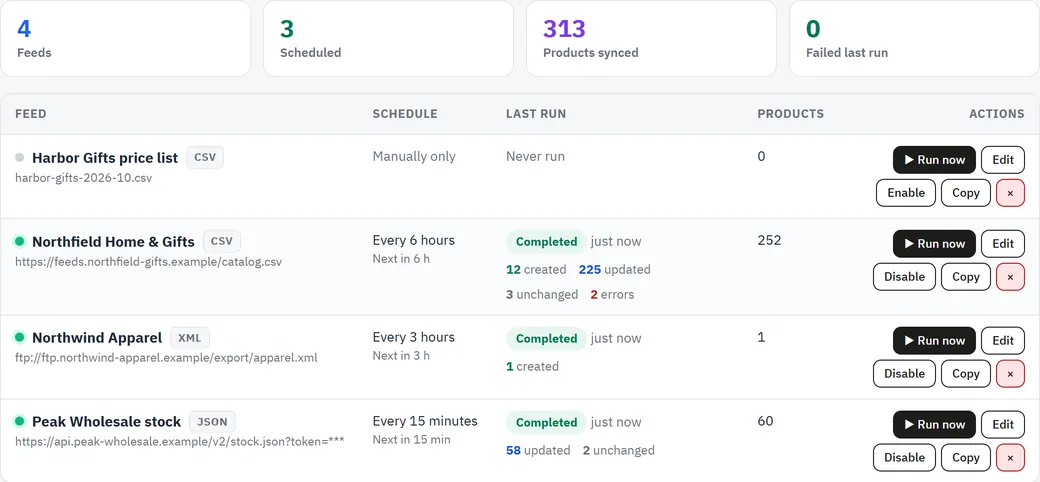Select the northfield-gifts catalog.csv URL
The image size is (1040, 482).
point(149,262)
